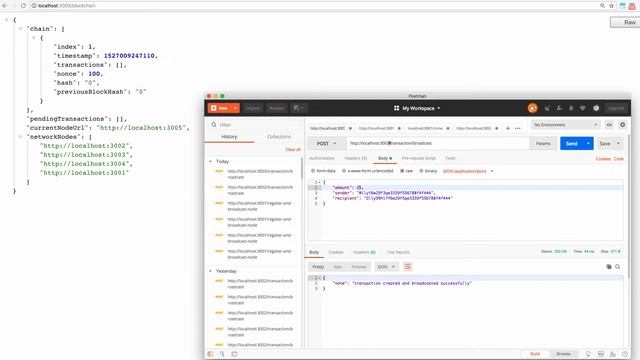640x360 pixels.
Task: Open the Find icon in Postman status bar
Action: 222,354
